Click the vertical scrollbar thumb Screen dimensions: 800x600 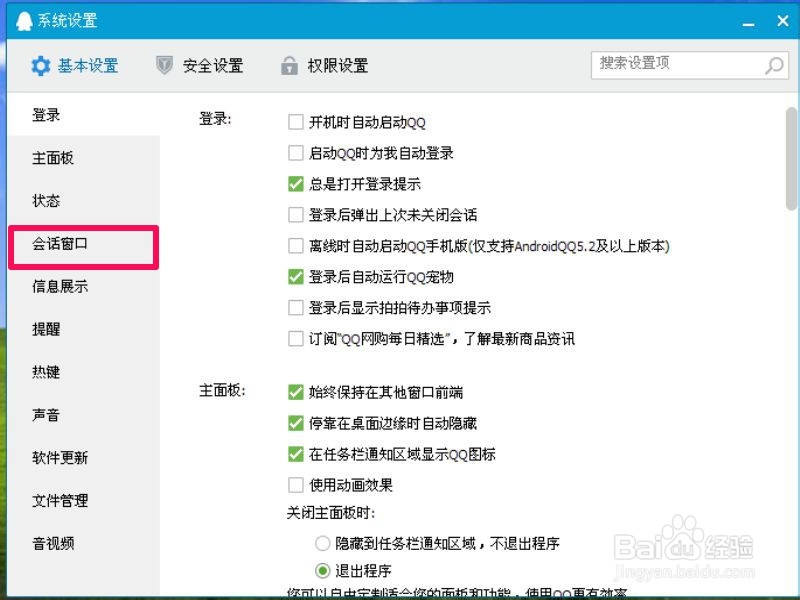(791, 159)
